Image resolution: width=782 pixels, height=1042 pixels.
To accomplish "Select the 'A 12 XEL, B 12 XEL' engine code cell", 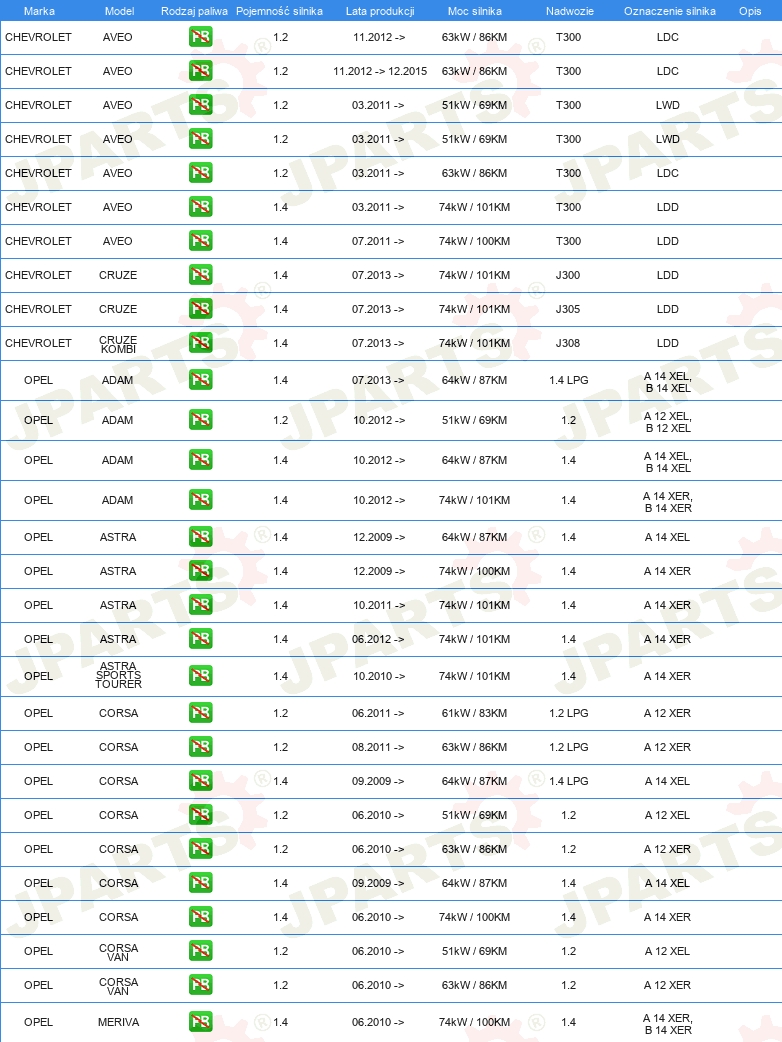I will pyautogui.click(x=668, y=422).
